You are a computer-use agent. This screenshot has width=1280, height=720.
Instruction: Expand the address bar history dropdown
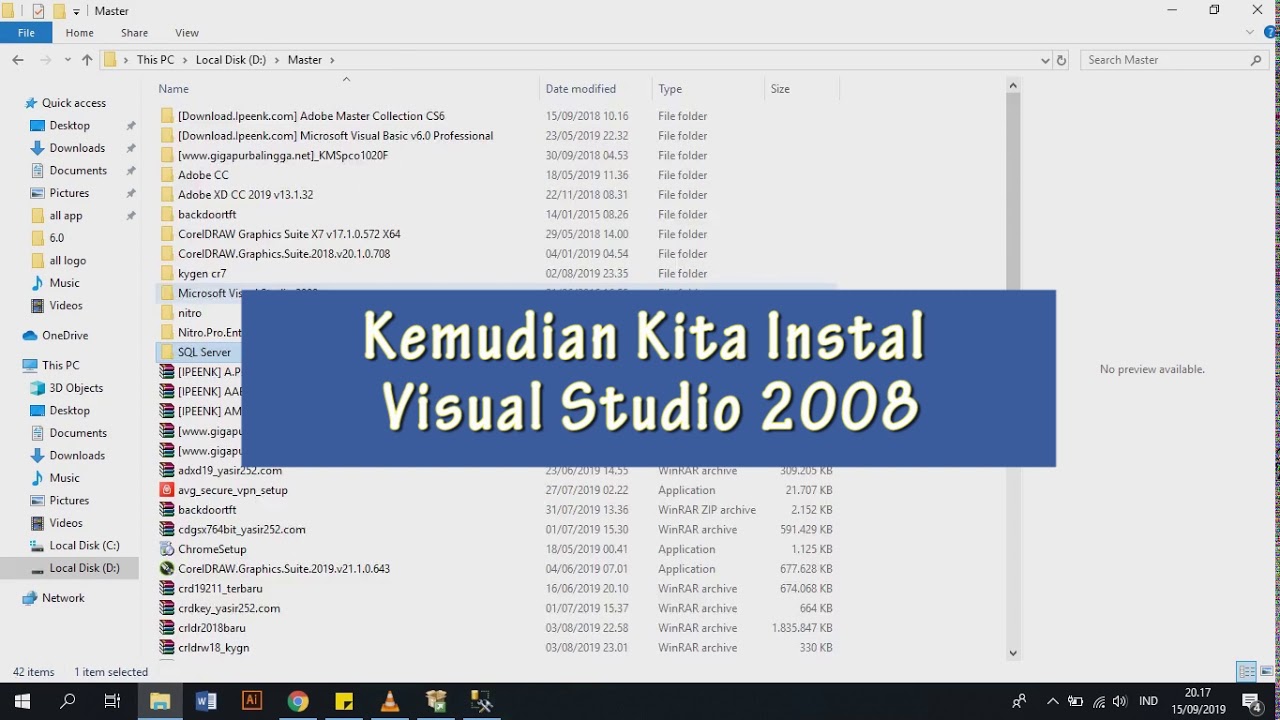pyautogui.click(x=1045, y=60)
